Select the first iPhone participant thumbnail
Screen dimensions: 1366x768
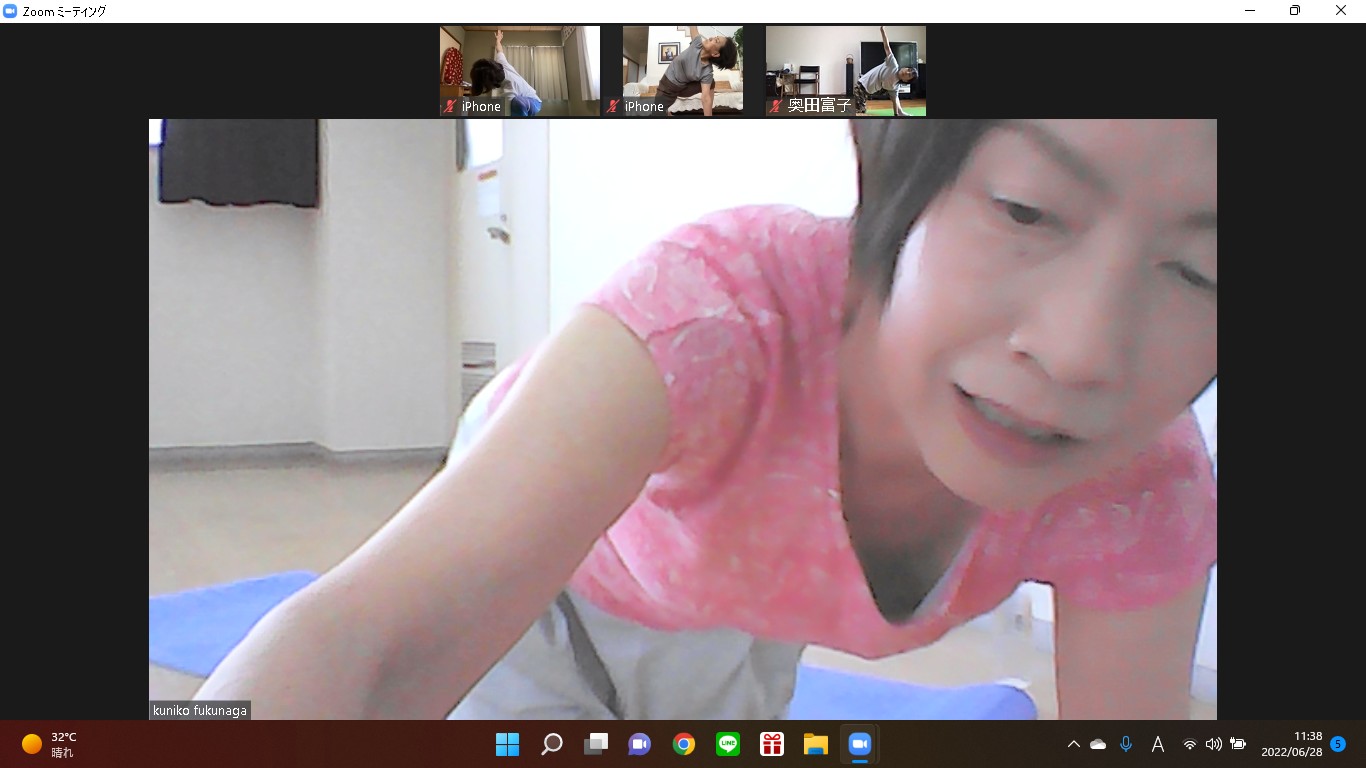[x=520, y=71]
